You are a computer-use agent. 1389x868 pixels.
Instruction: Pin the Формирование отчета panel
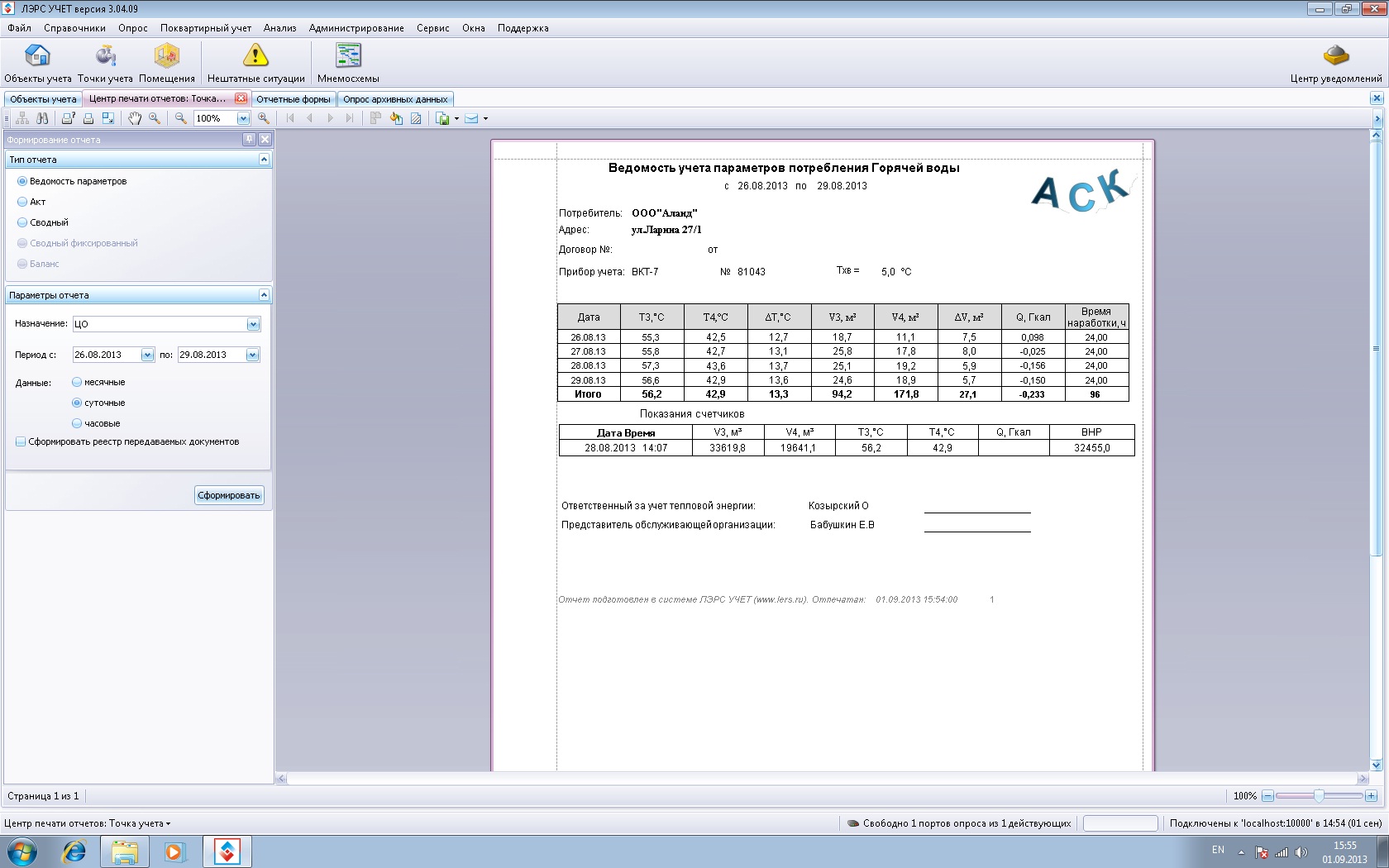(249, 140)
